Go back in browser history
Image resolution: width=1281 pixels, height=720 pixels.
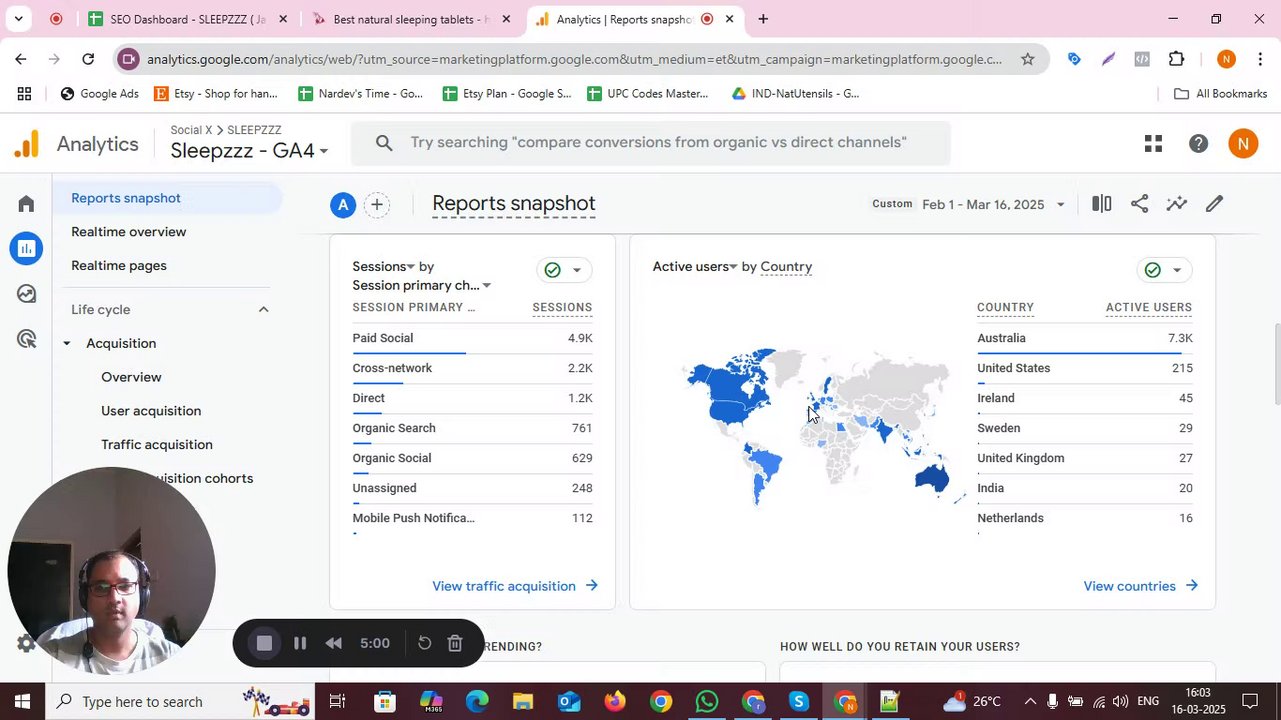click(x=21, y=59)
